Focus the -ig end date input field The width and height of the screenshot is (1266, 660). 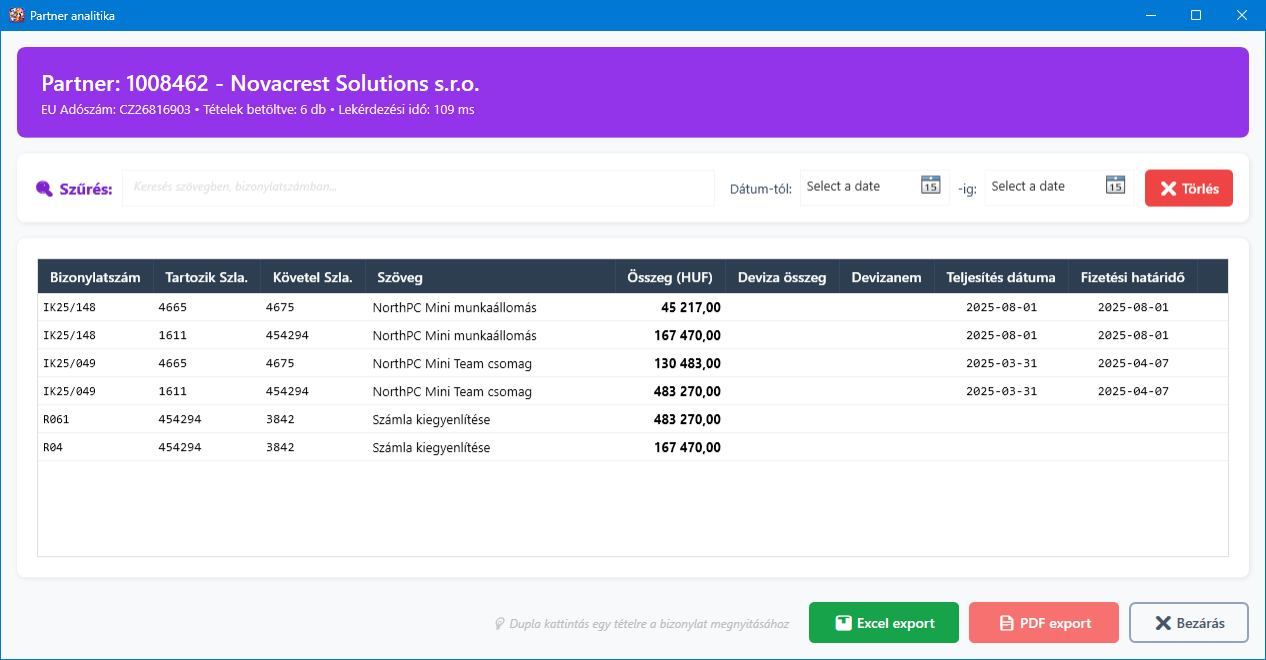(1043, 187)
